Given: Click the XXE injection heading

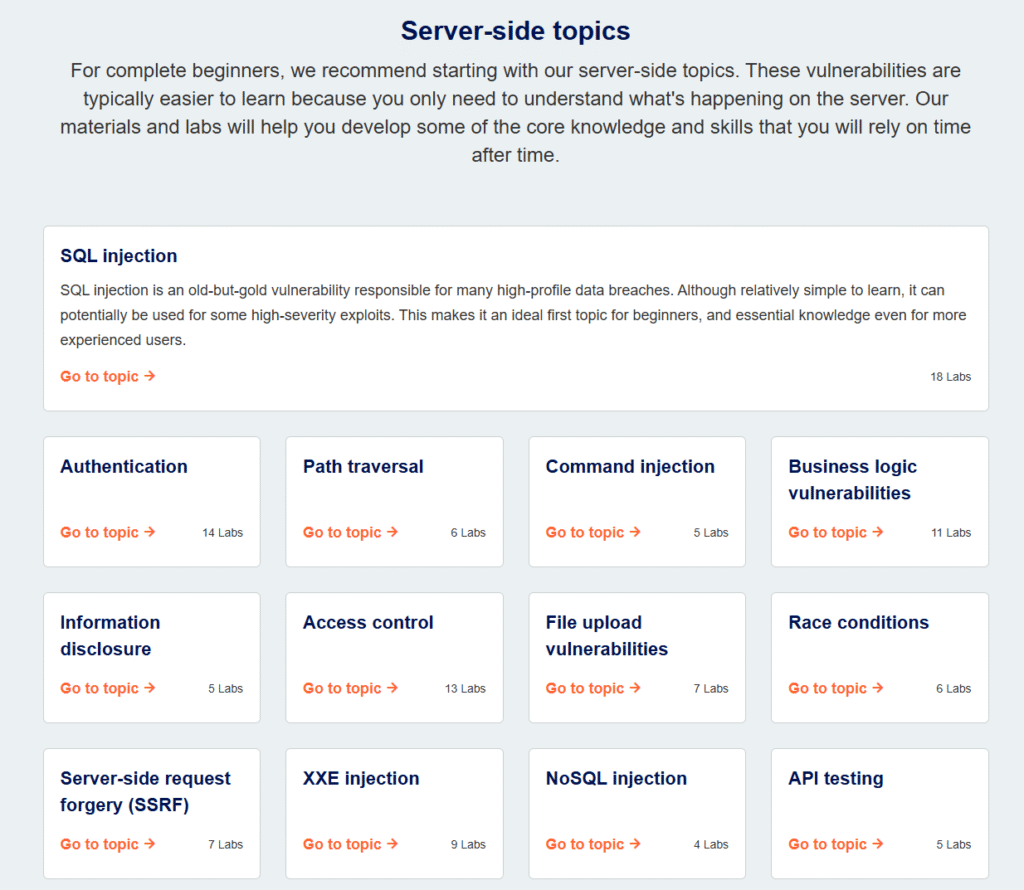Looking at the screenshot, I should (x=361, y=779).
